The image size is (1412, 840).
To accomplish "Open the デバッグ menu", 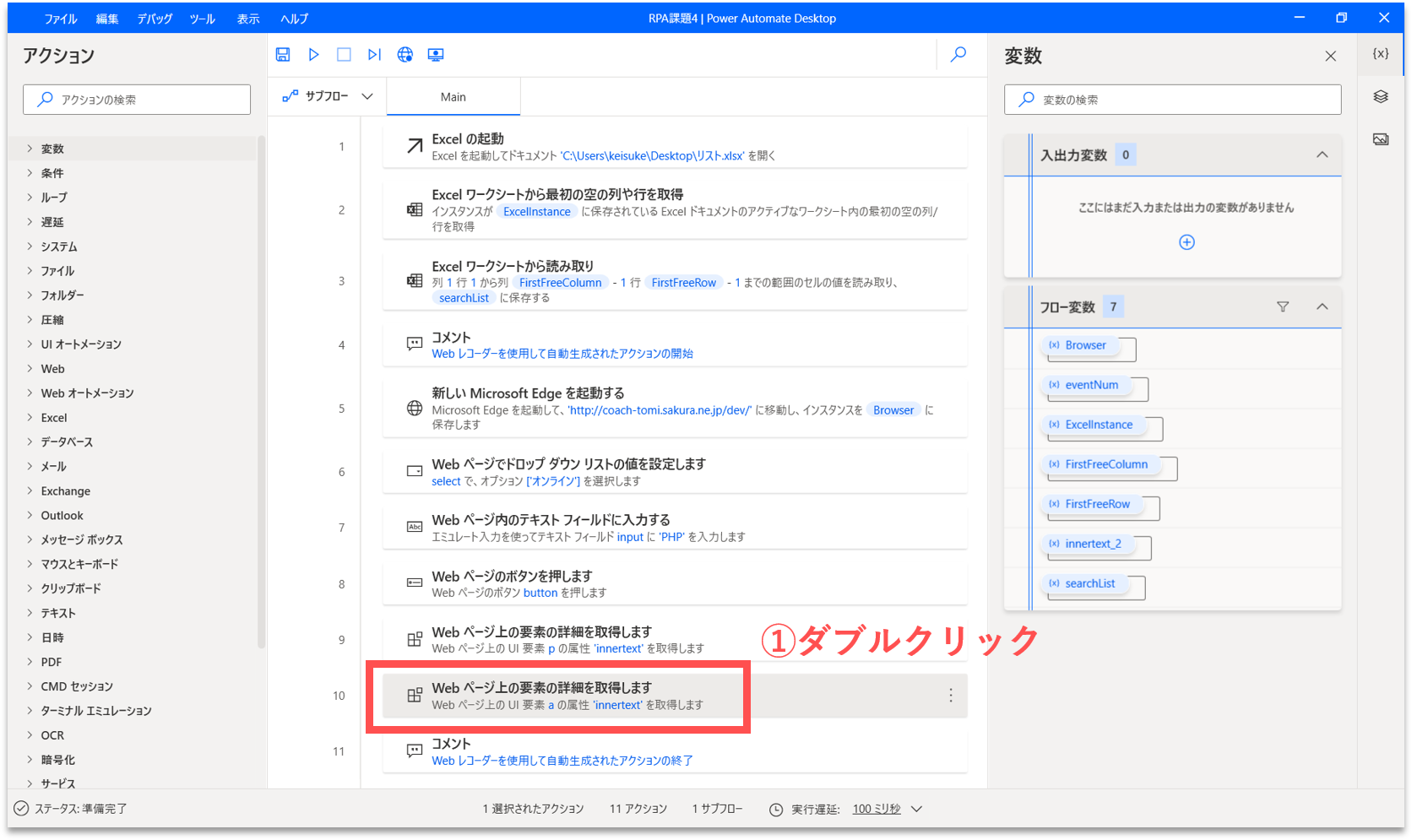I will (155, 19).
